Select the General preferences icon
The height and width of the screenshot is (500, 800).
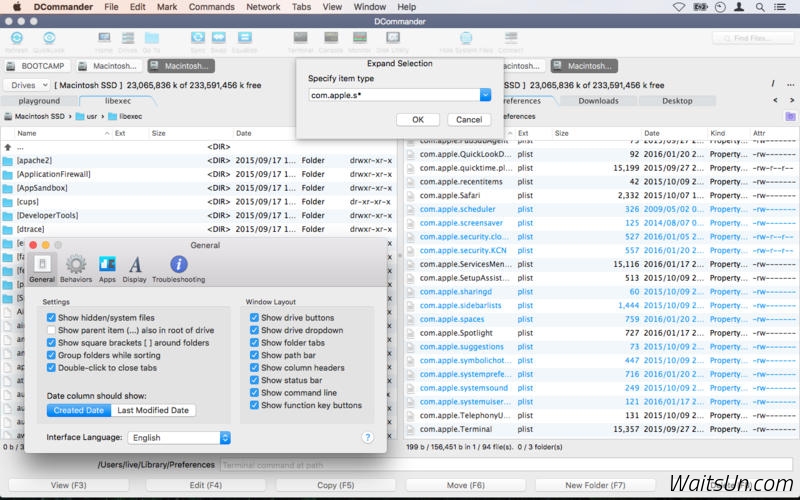point(42,268)
